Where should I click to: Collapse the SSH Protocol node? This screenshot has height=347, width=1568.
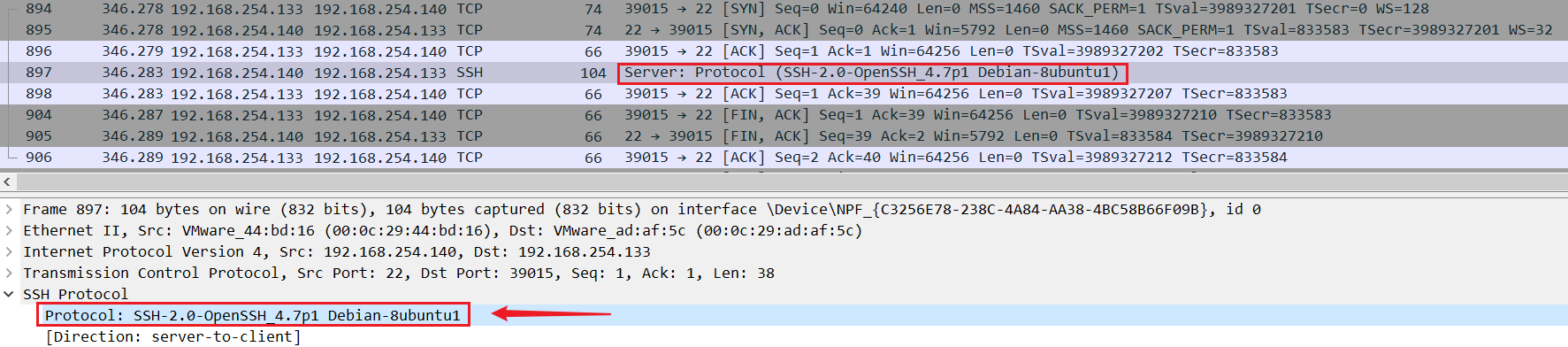coord(9,295)
